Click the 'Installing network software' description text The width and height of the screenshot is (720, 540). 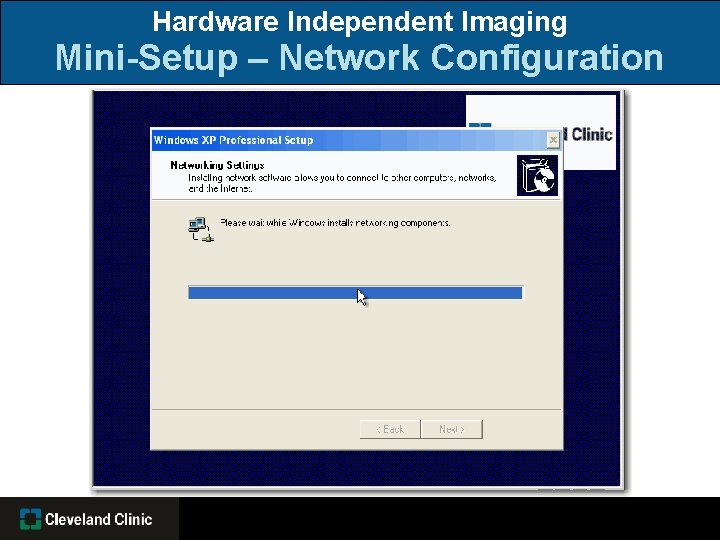[x=342, y=183]
